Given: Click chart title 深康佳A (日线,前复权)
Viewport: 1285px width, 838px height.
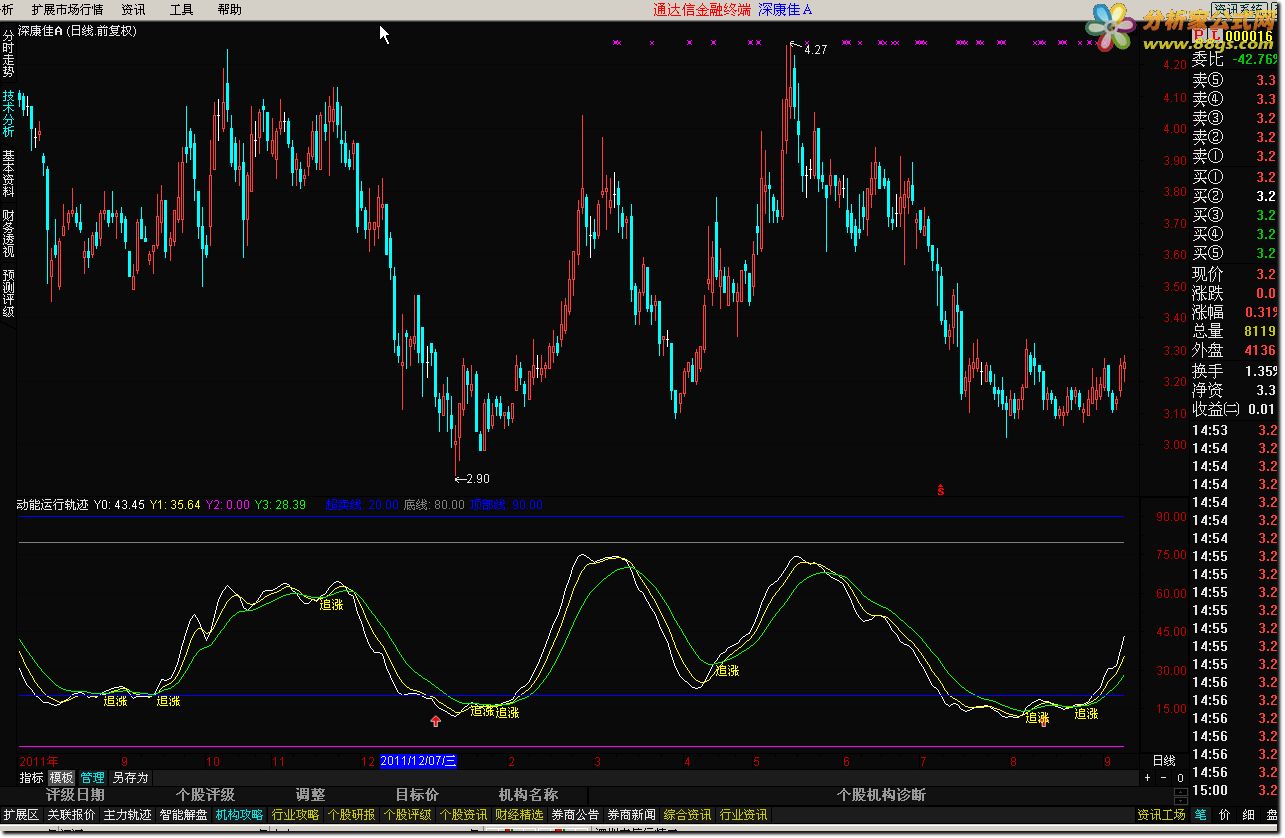Looking at the screenshot, I should tap(77, 31).
